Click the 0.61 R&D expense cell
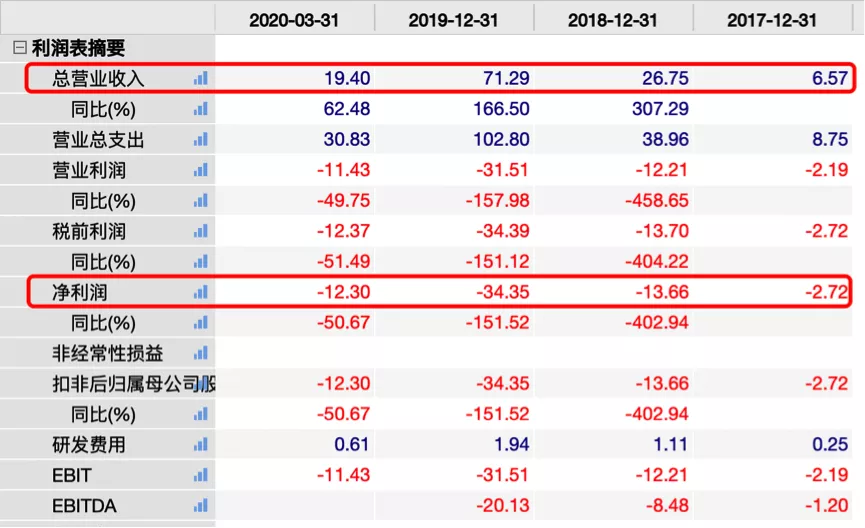The image size is (865, 528). pos(351,444)
